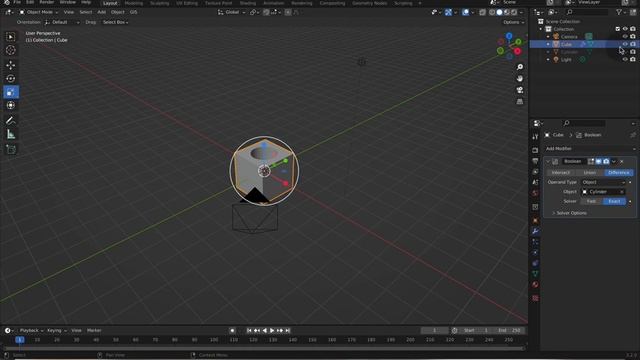Open the Output properties tab icon
640x360 pixels.
click(535, 161)
